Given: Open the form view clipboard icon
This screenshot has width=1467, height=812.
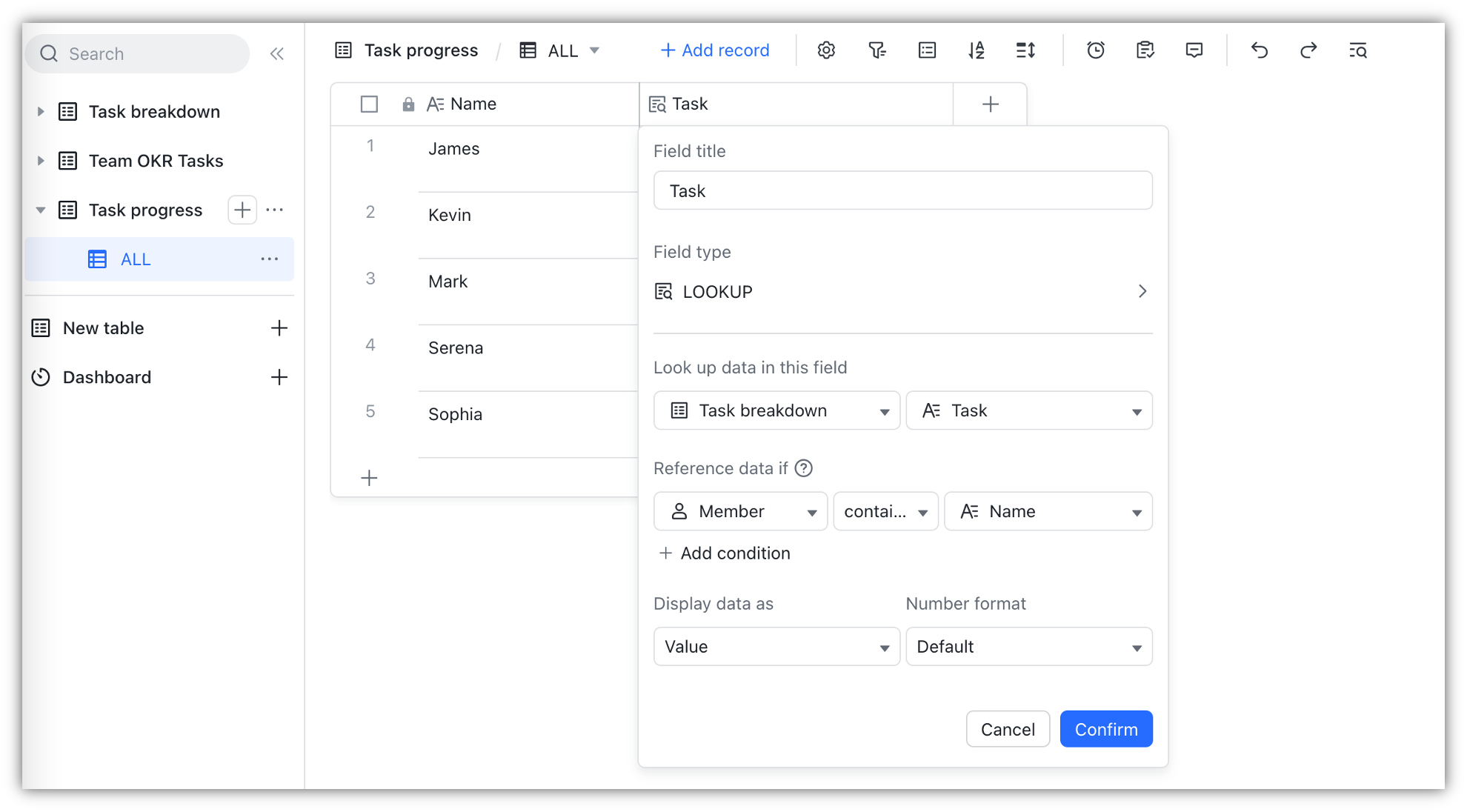Looking at the screenshot, I should pos(1145,50).
